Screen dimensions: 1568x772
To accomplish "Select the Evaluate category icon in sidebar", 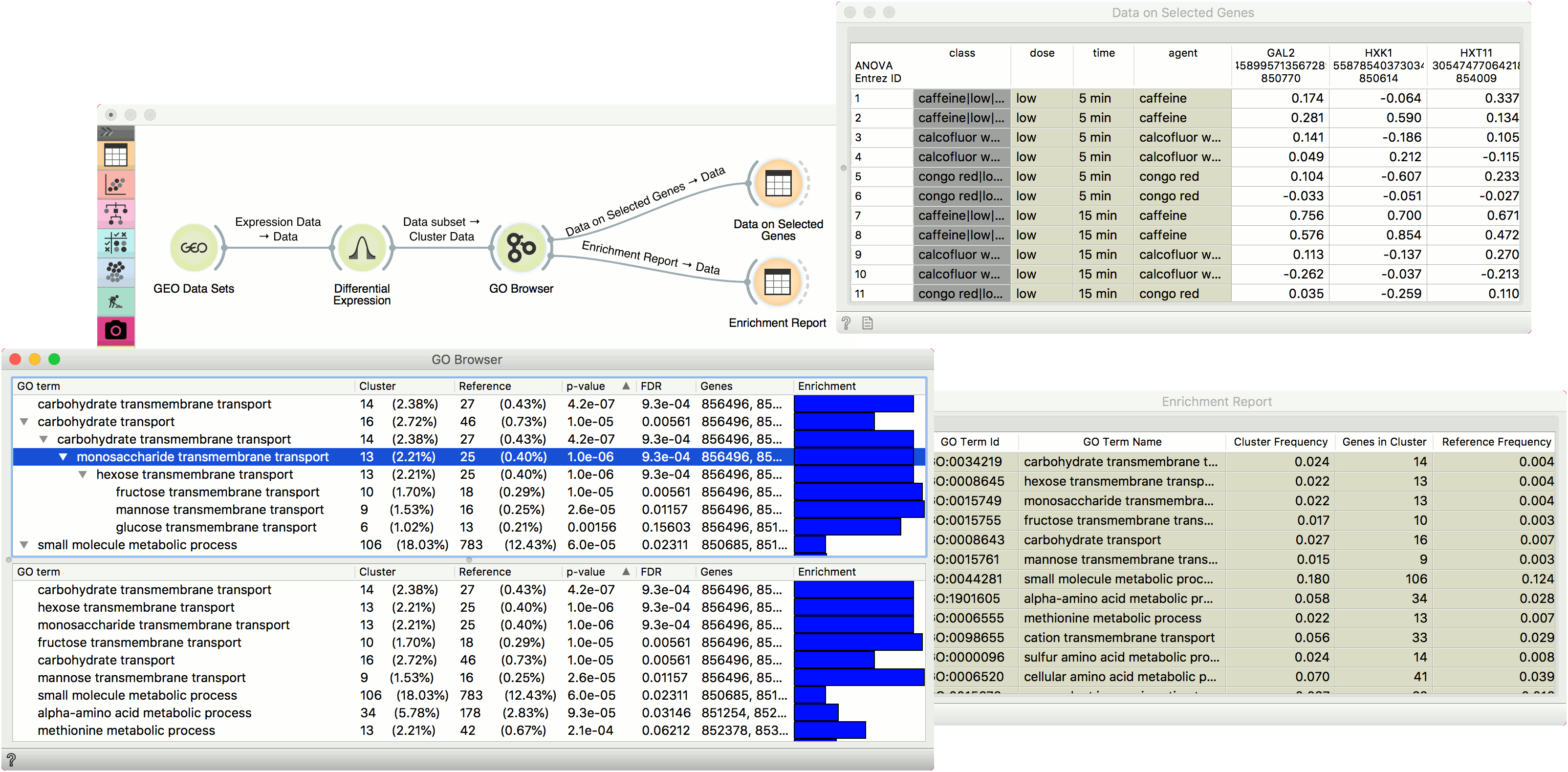I will pos(116,243).
